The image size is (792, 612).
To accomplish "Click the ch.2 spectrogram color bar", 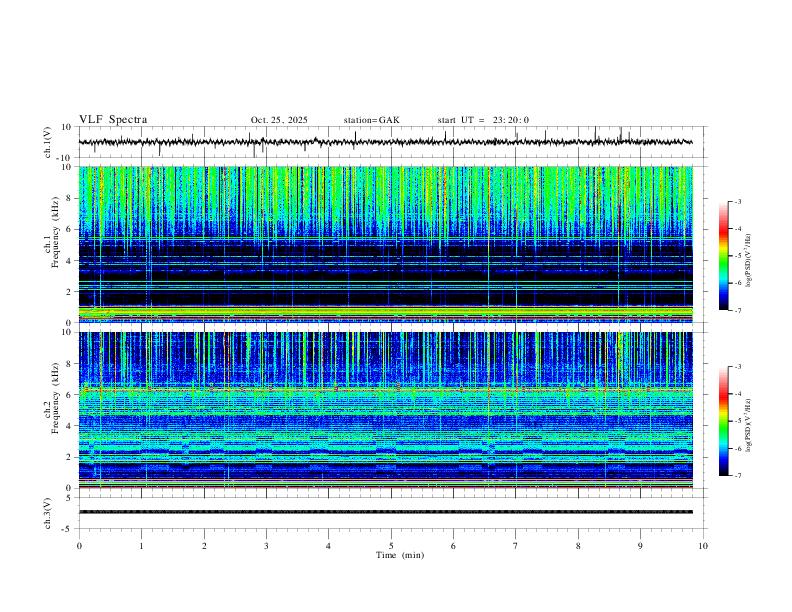I will [x=723, y=421].
